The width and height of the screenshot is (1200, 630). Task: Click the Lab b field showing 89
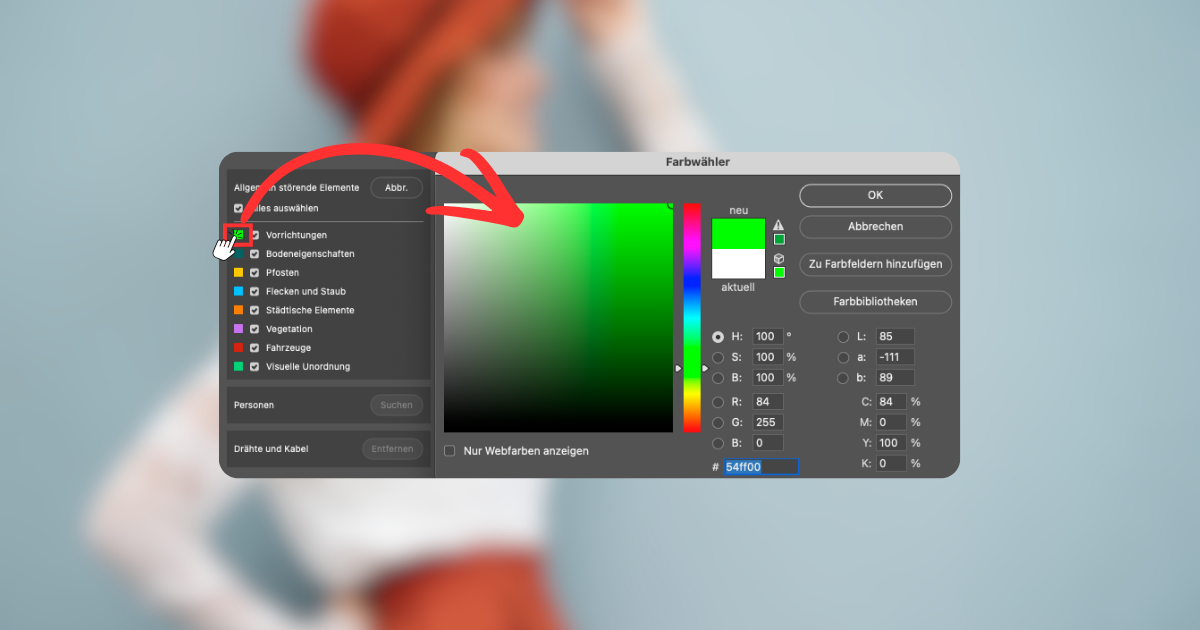tap(896, 378)
